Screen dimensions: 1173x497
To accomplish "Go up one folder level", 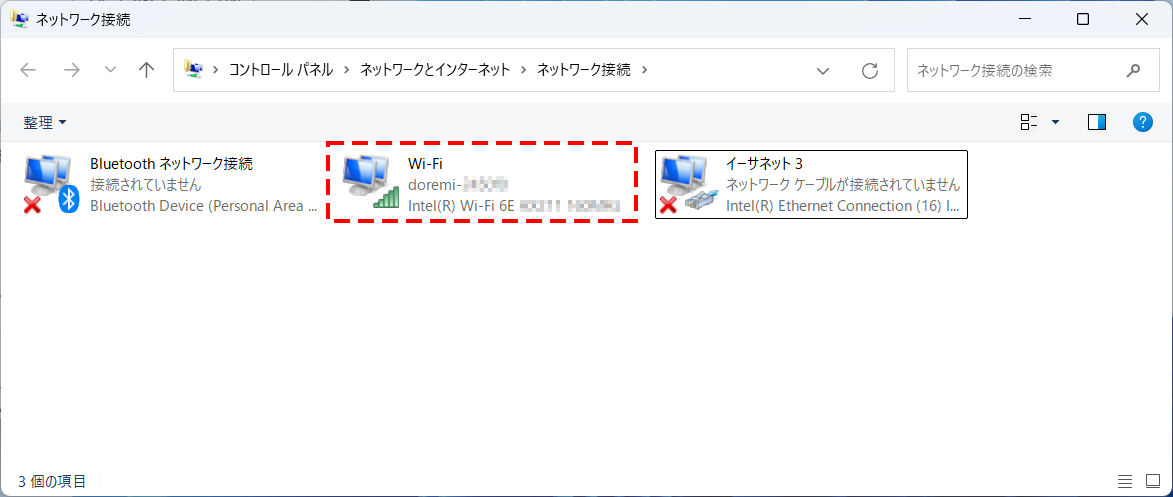I will [x=147, y=70].
